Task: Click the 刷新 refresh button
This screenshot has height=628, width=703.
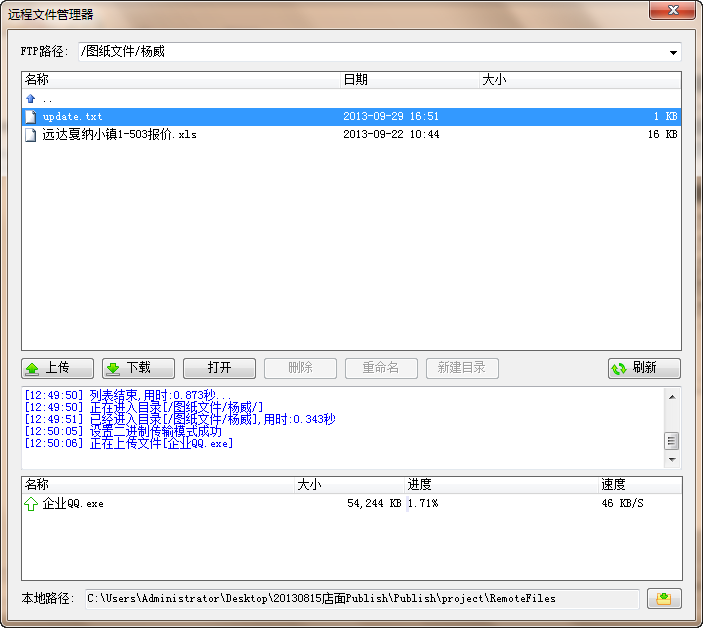Action: click(x=644, y=368)
